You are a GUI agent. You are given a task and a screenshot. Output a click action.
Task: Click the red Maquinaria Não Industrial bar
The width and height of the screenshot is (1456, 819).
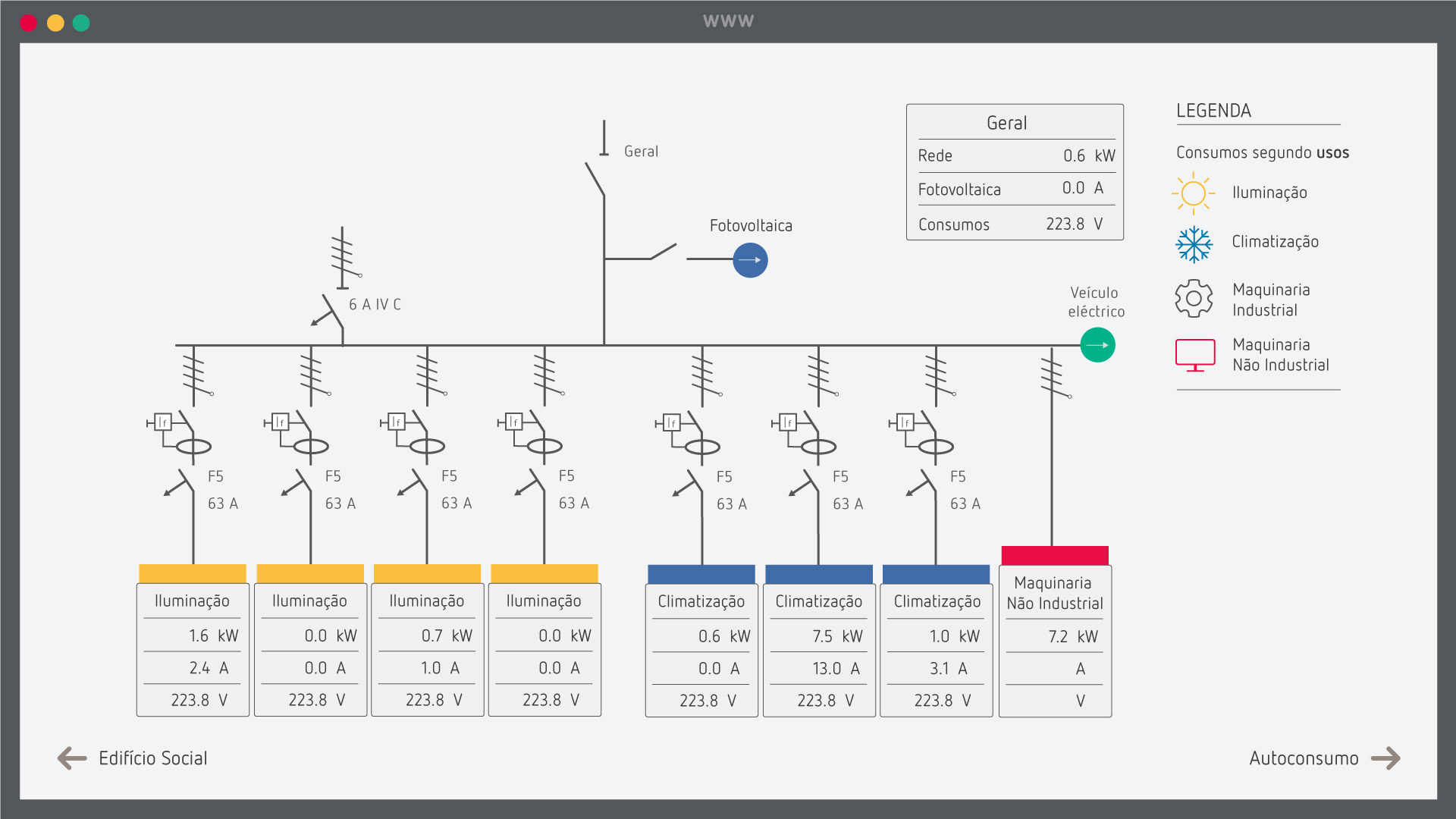coord(1054,555)
